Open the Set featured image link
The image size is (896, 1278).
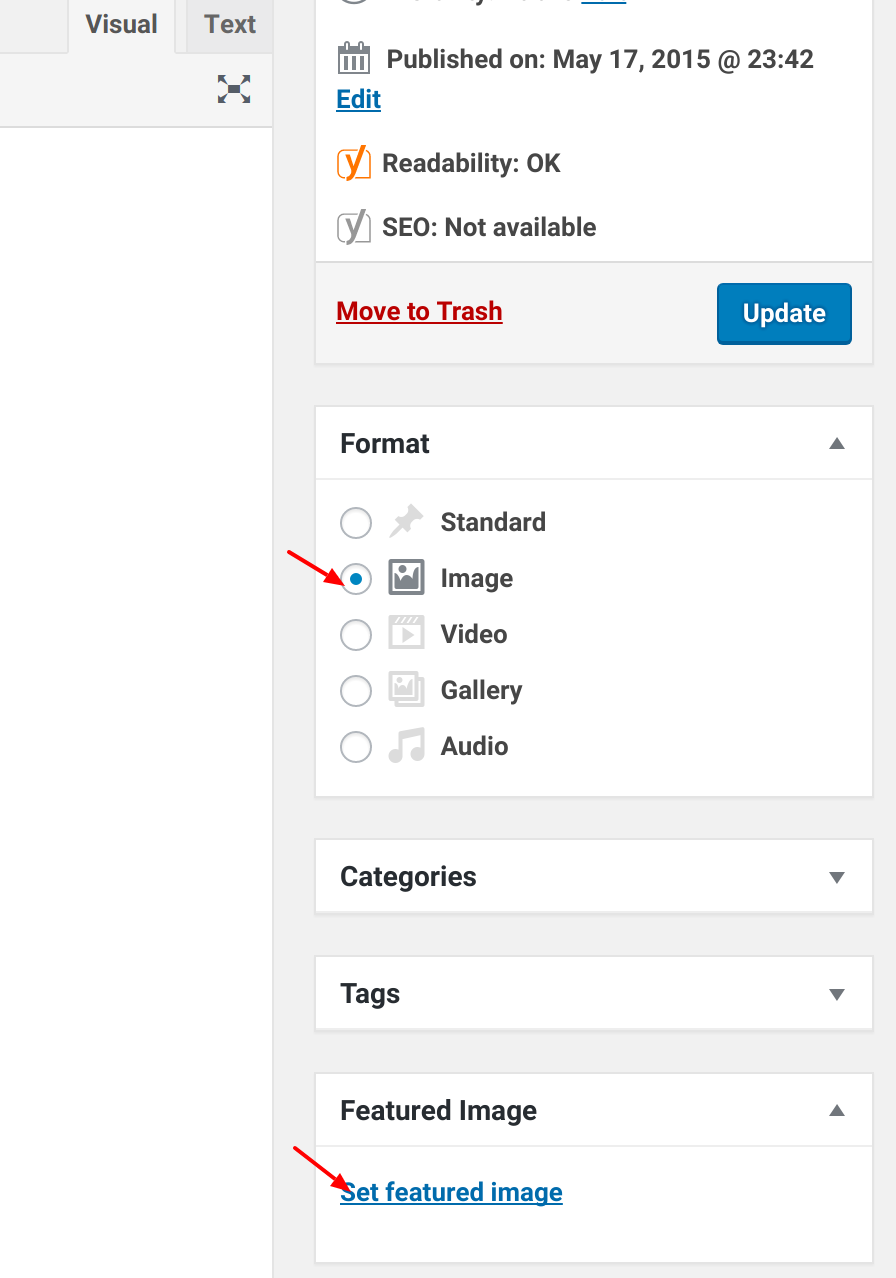click(451, 1192)
